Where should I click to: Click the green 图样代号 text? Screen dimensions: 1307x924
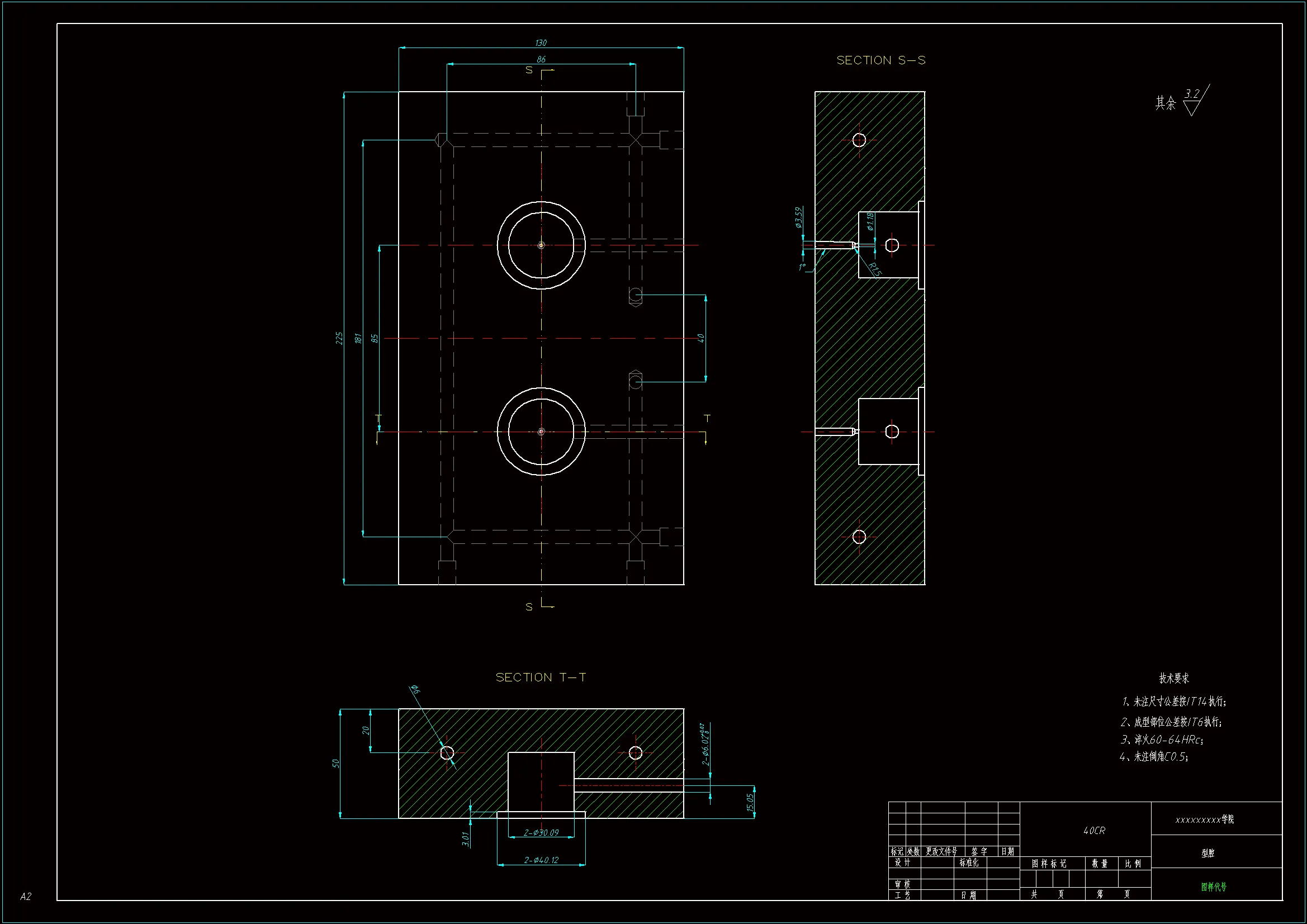pos(1213,887)
